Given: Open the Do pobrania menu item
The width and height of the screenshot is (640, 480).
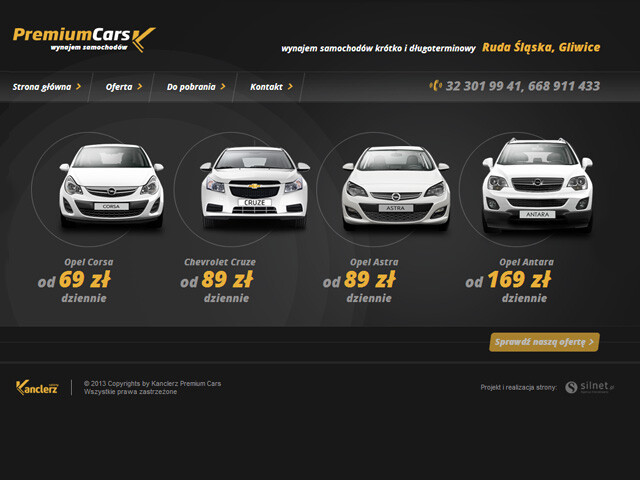Looking at the screenshot, I should [190, 87].
